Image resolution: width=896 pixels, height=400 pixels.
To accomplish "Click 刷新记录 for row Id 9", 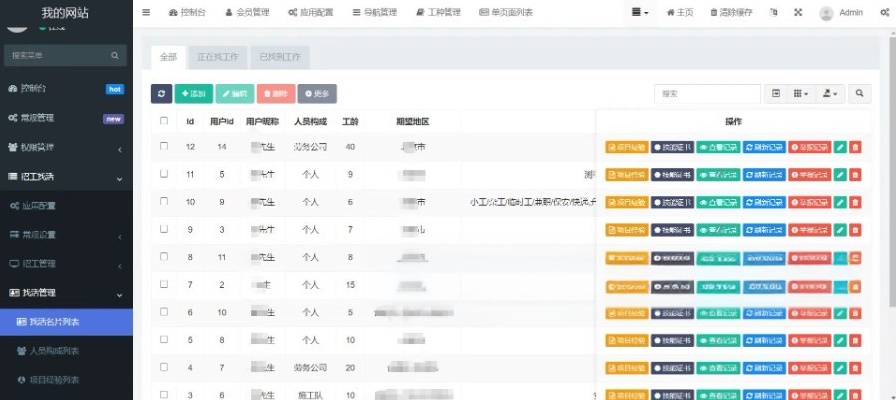I will [764, 230].
